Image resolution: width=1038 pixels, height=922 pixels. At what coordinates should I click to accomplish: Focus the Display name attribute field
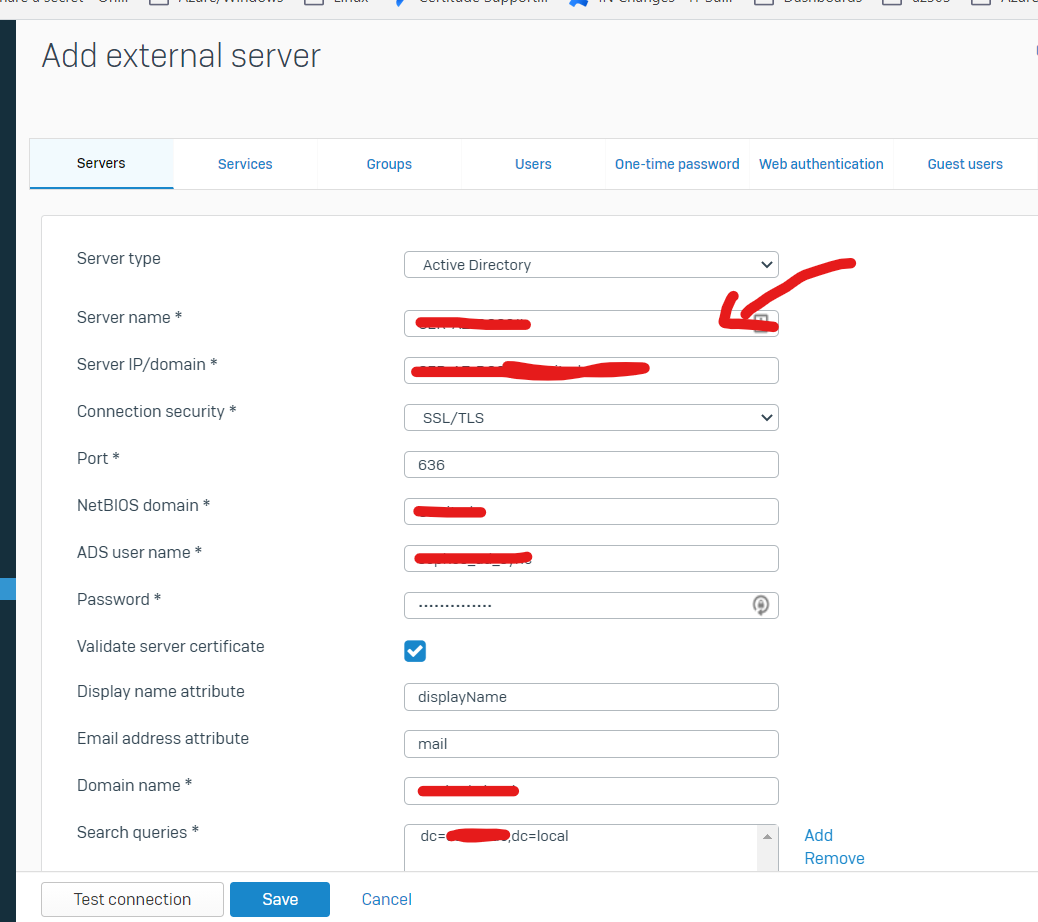591,697
